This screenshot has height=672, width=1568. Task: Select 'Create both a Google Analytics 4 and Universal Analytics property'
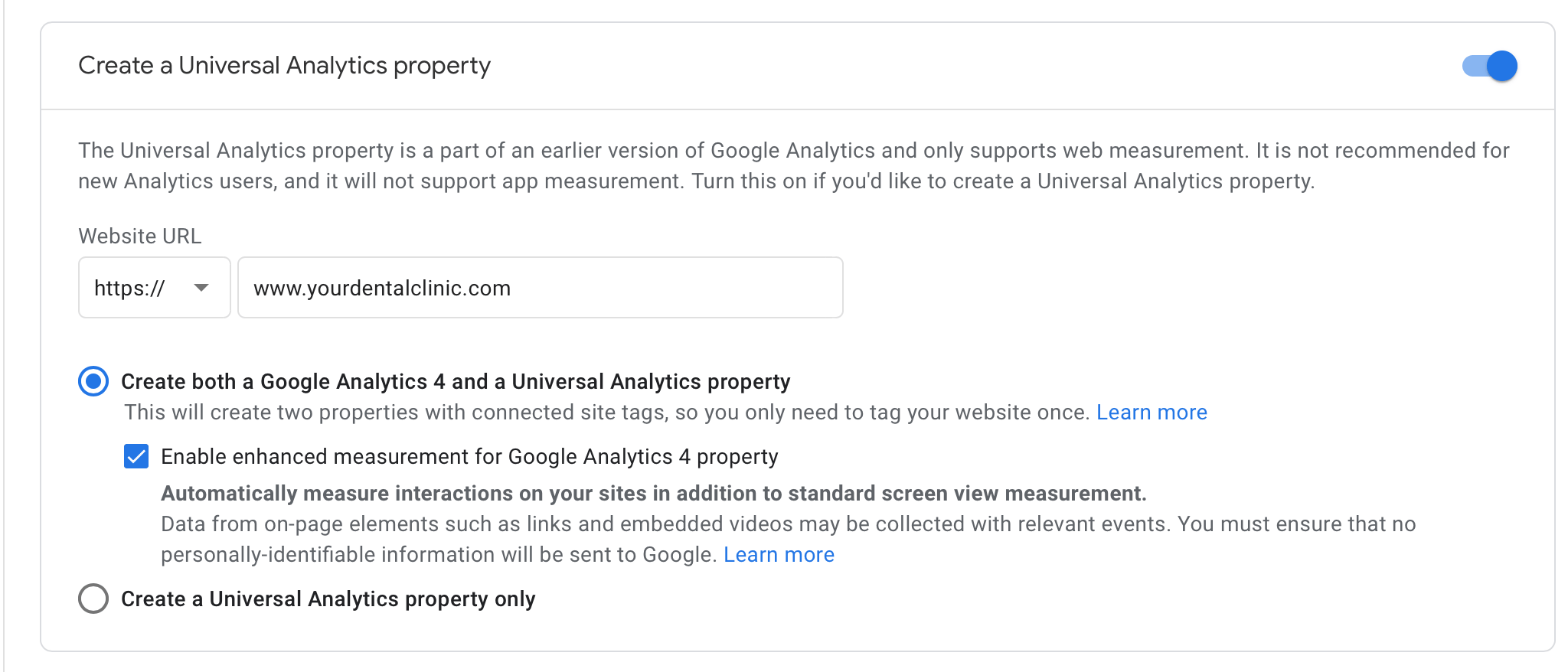tap(93, 381)
